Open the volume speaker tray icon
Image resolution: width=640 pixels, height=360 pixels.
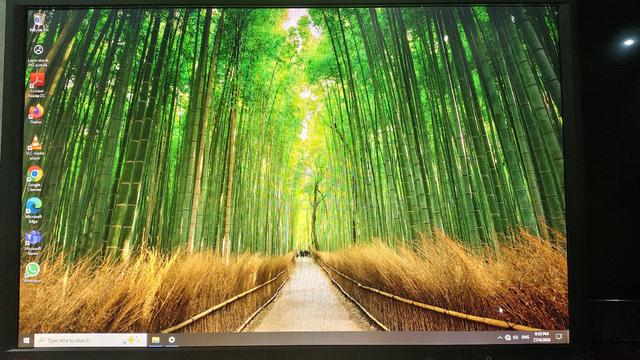(x=516, y=338)
